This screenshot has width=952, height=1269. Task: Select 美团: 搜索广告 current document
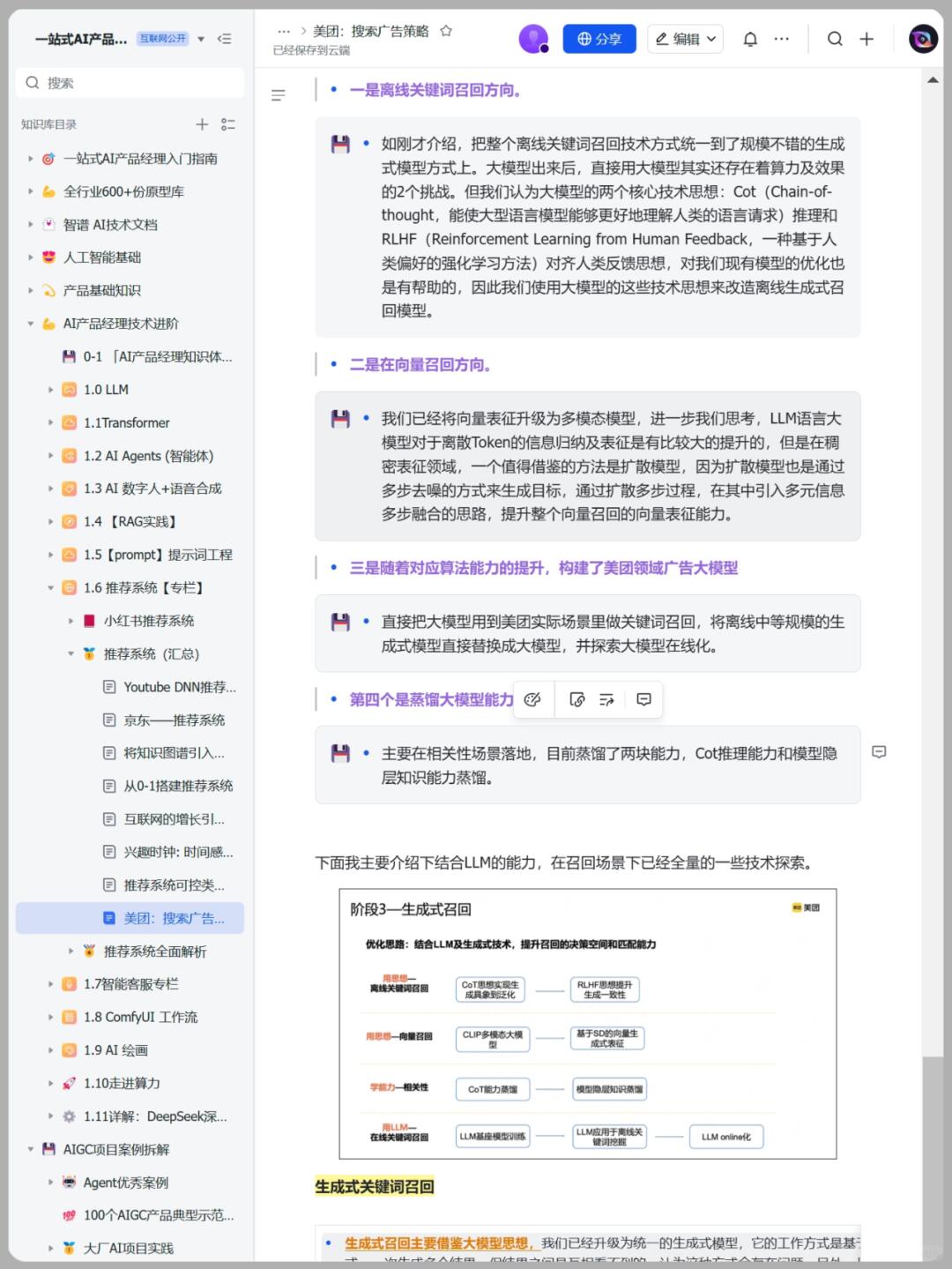pos(130,918)
